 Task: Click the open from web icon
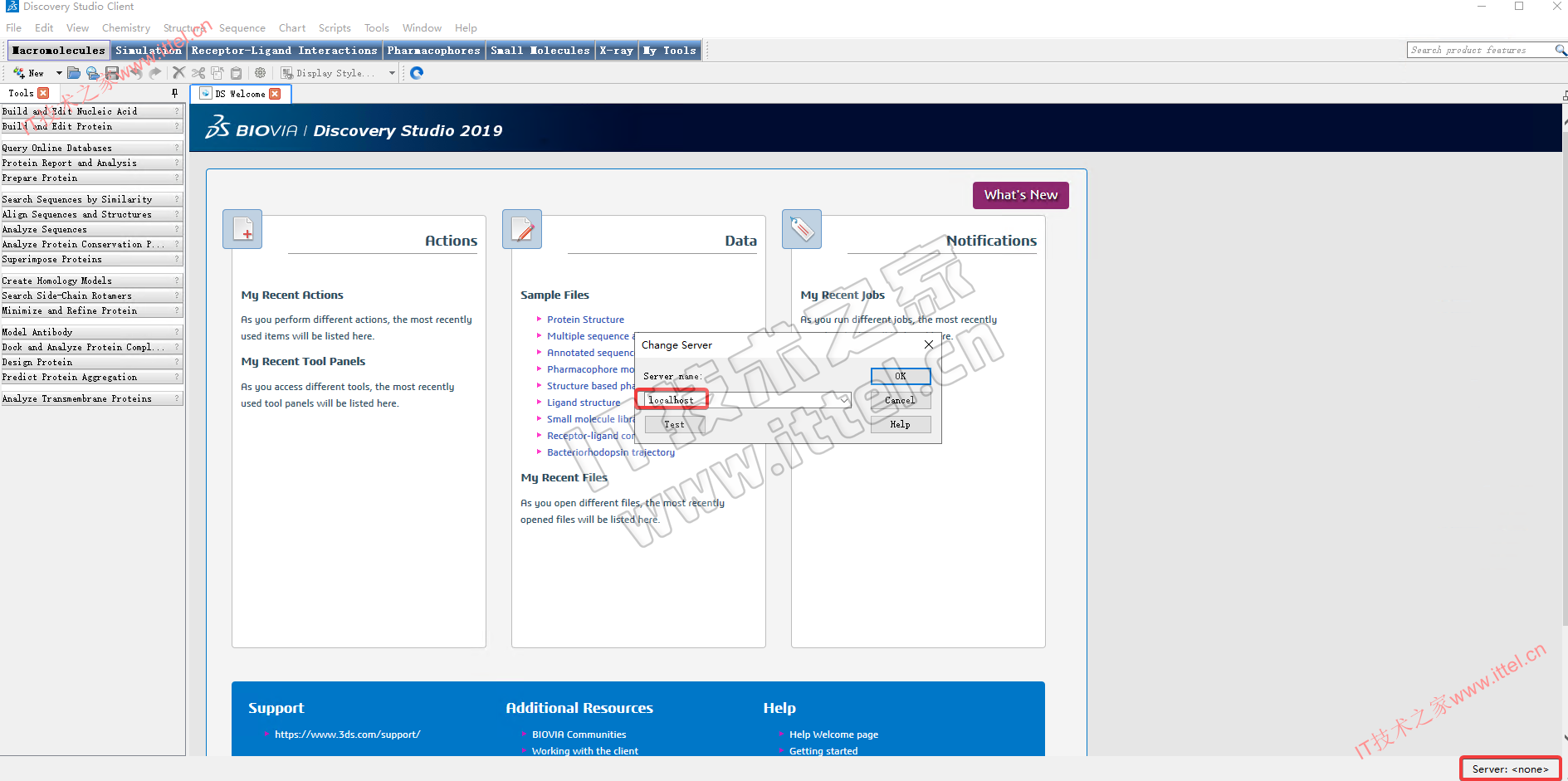pyautogui.click(x=93, y=73)
